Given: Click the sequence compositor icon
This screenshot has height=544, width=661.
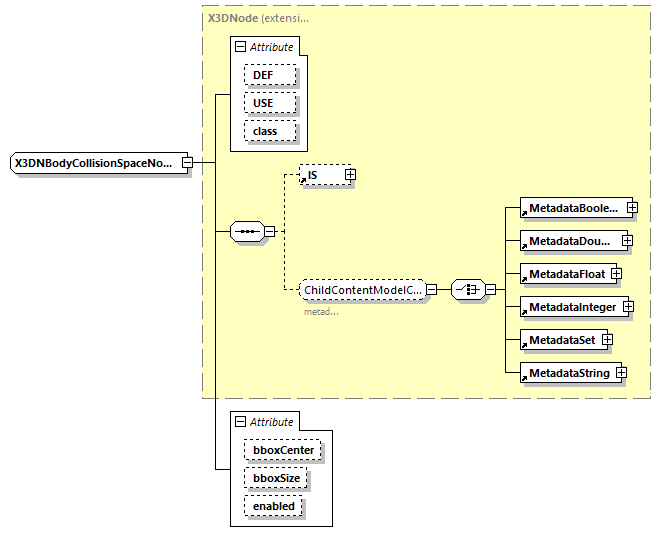Looking at the screenshot, I should point(245,232).
